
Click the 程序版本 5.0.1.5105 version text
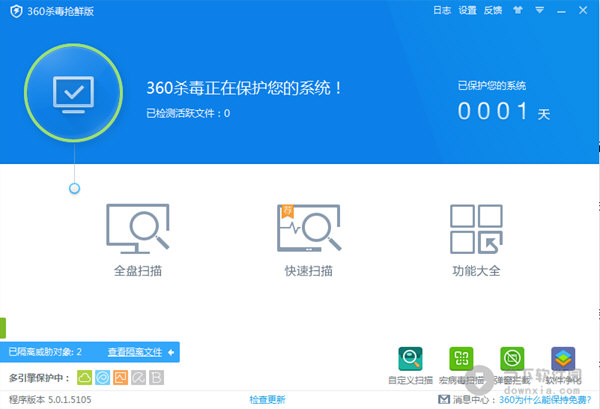(50, 400)
